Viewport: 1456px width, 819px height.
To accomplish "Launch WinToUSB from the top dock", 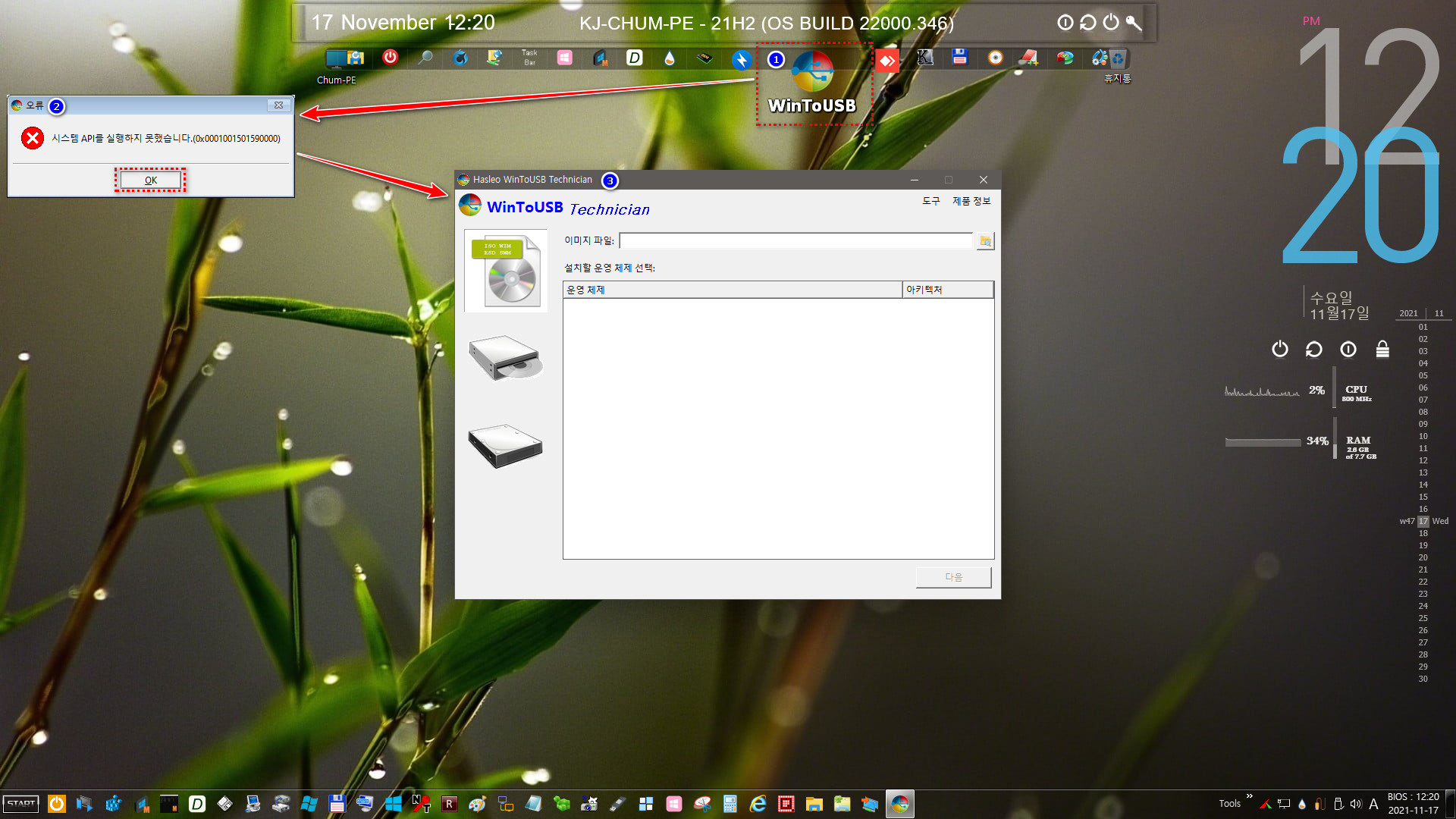I will [812, 82].
